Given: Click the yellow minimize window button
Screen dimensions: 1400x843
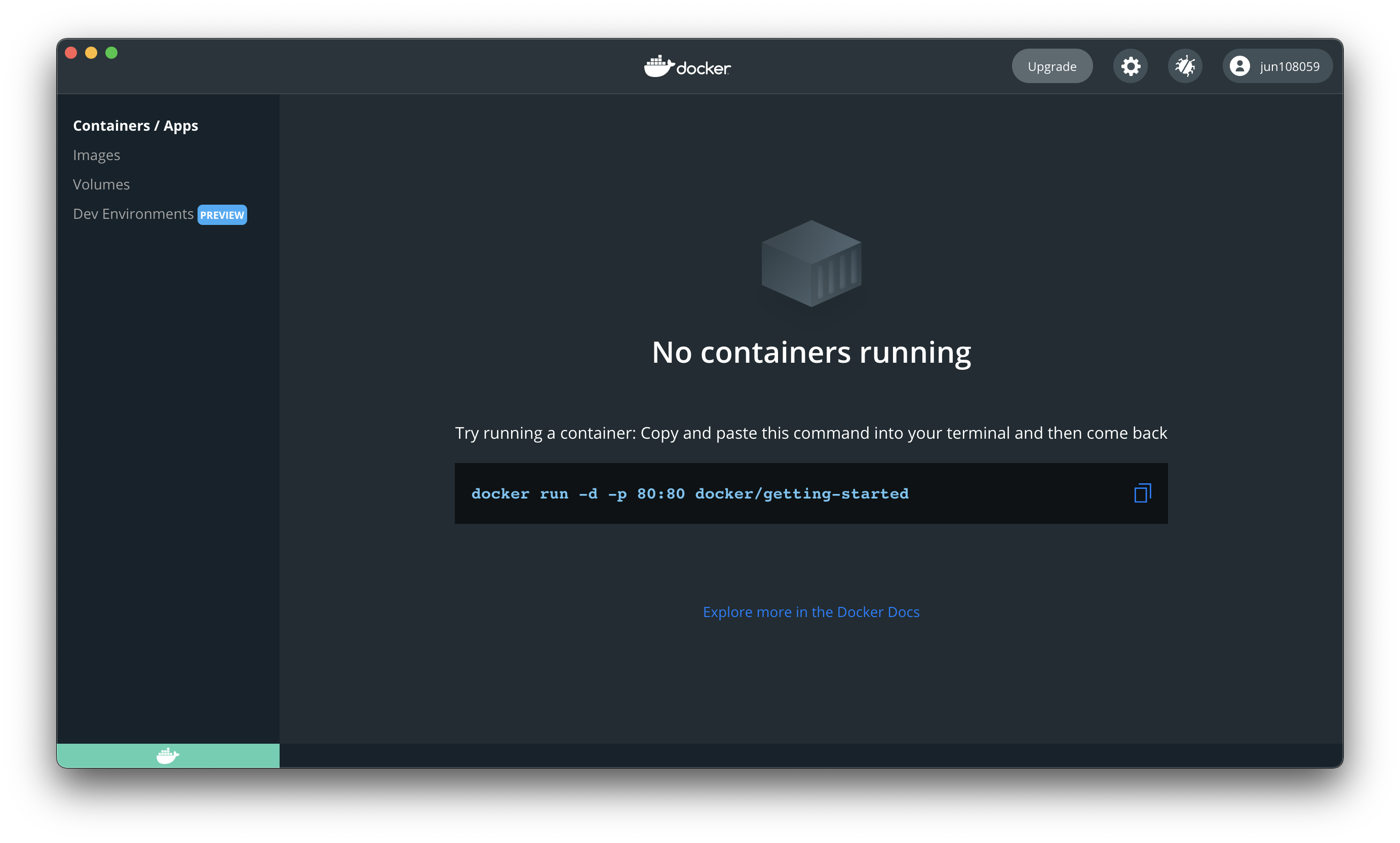Looking at the screenshot, I should click(91, 53).
